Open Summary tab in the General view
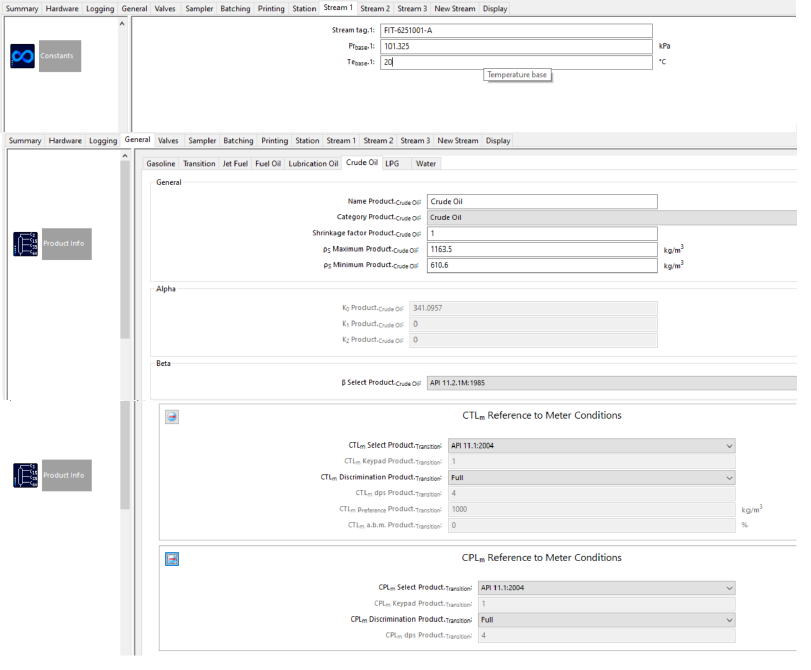 pyautogui.click(x=25, y=141)
